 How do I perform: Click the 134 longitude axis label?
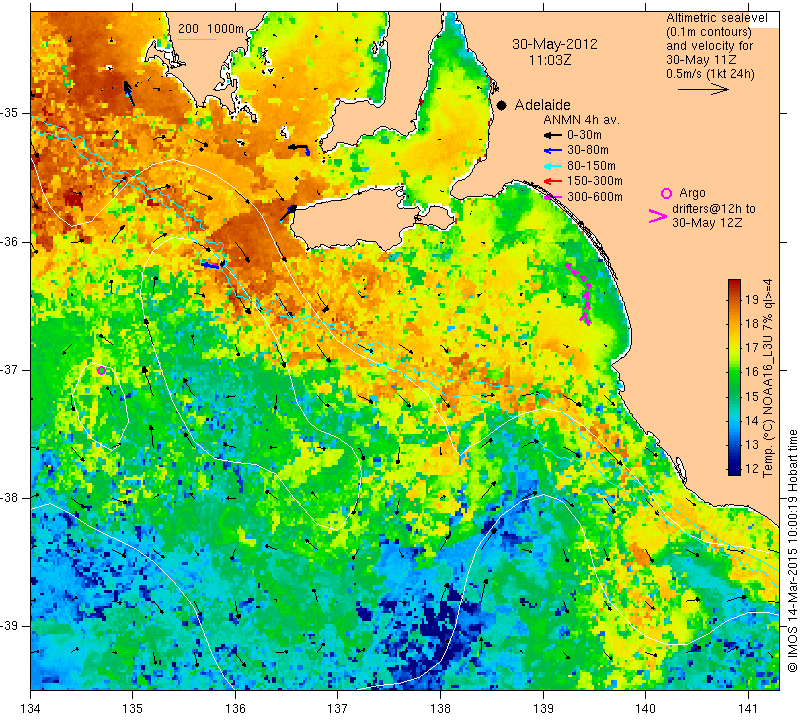point(31,709)
